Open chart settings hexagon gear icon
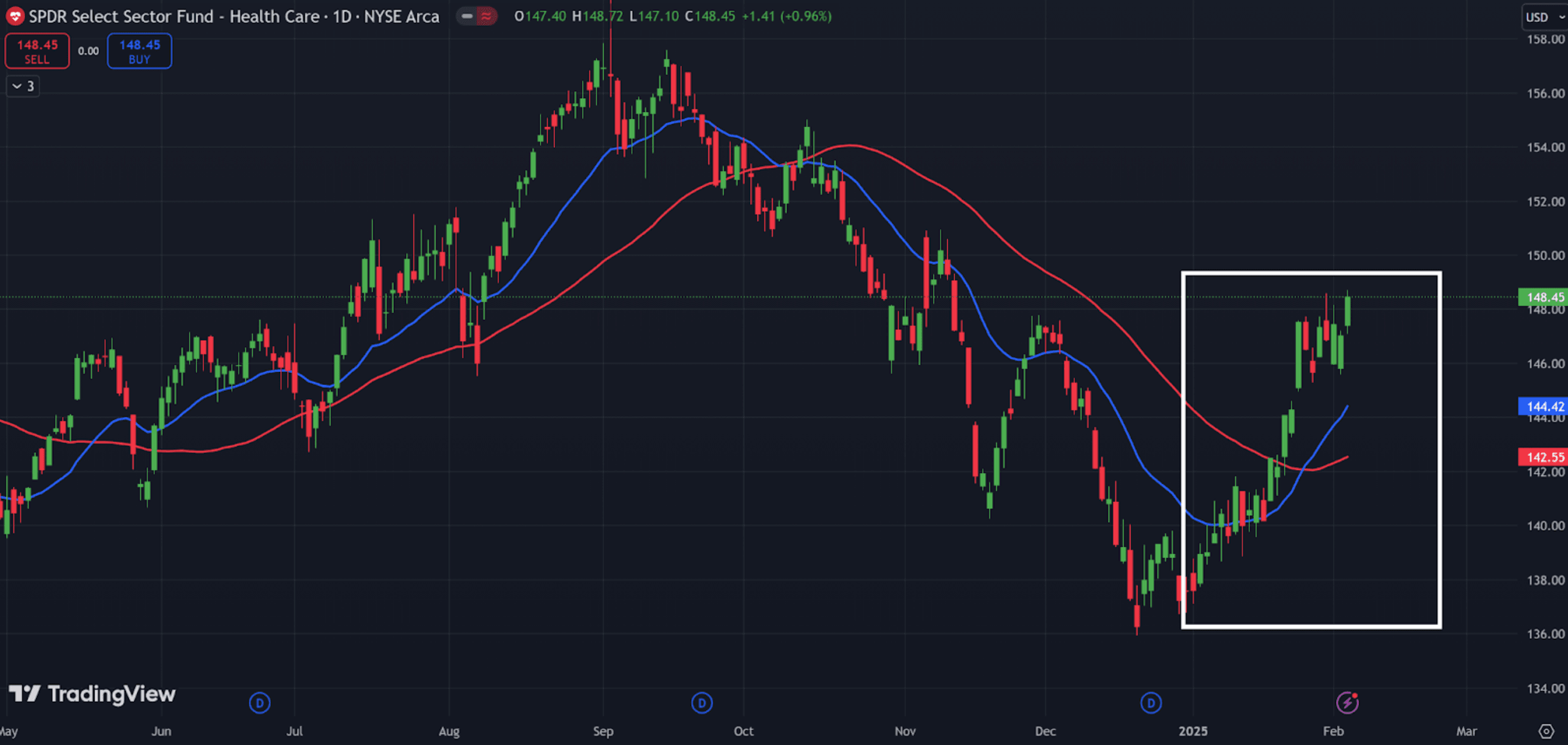Viewport: 1568px width, 745px height. tap(1546, 731)
